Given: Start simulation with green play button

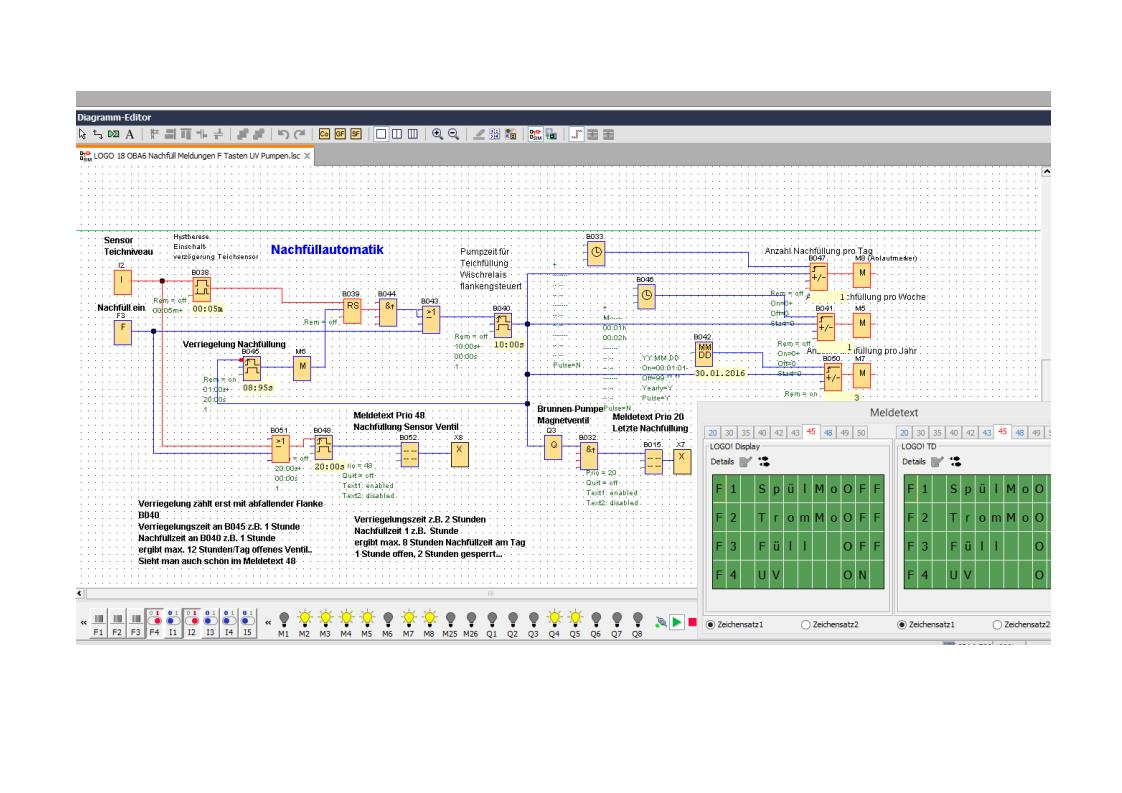Looking at the screenshot, I should [677, 623].
